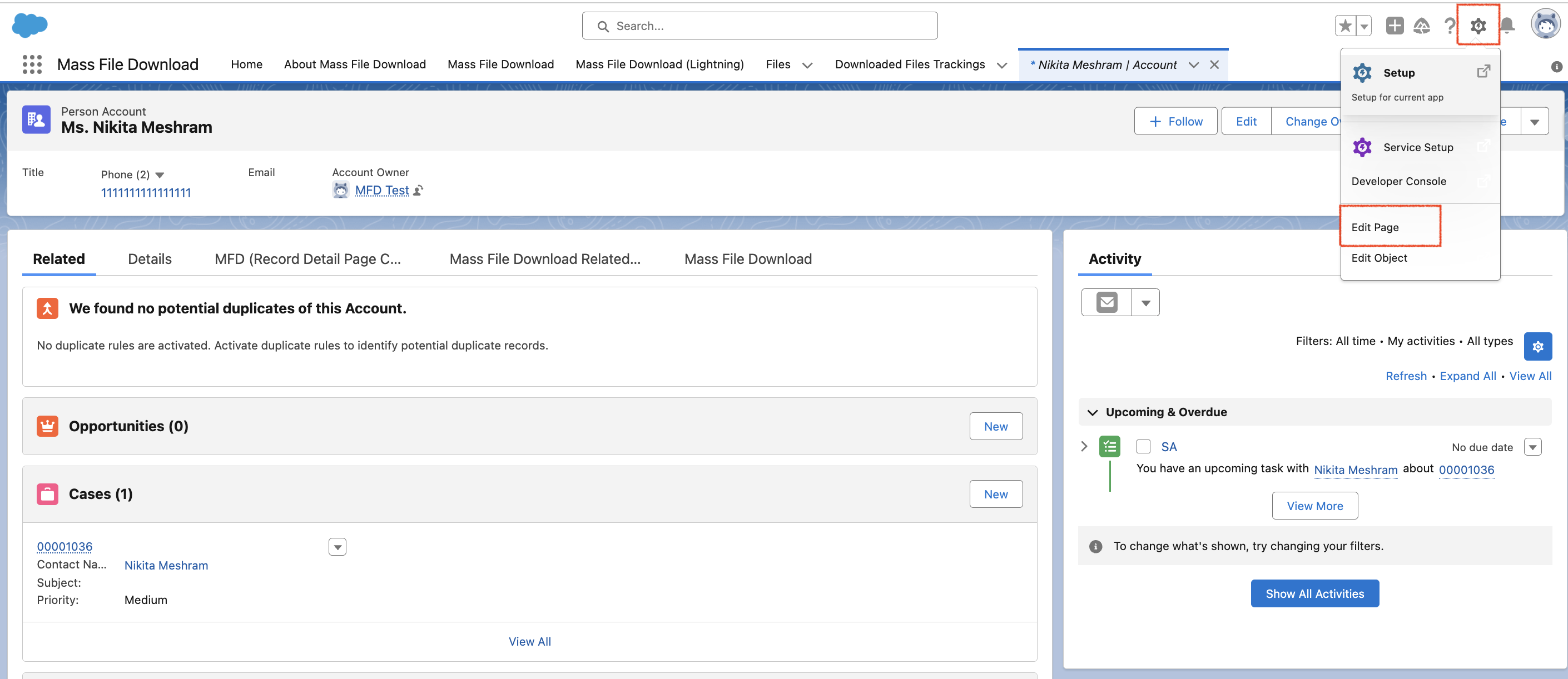1568x679 pixels.
Task: Open the MFD Test owner link
Action: (x=381, y=191)
